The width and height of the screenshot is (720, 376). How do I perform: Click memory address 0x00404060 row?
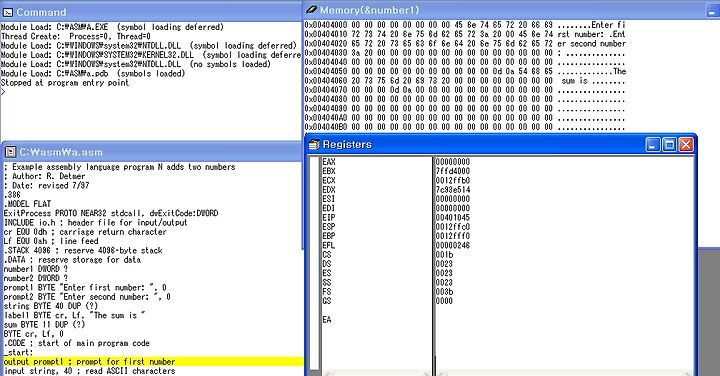(x=465, y=80)
